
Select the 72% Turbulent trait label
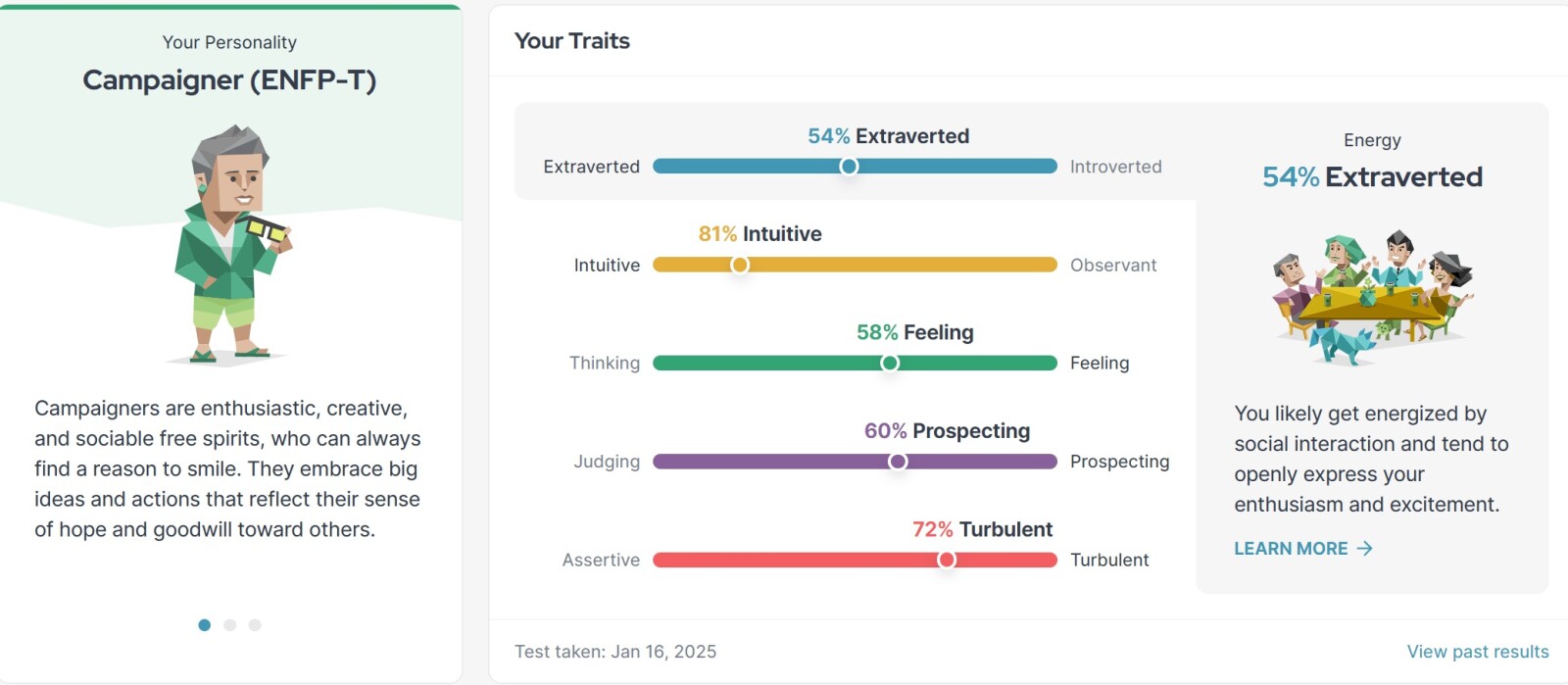[x=982, y=529]
